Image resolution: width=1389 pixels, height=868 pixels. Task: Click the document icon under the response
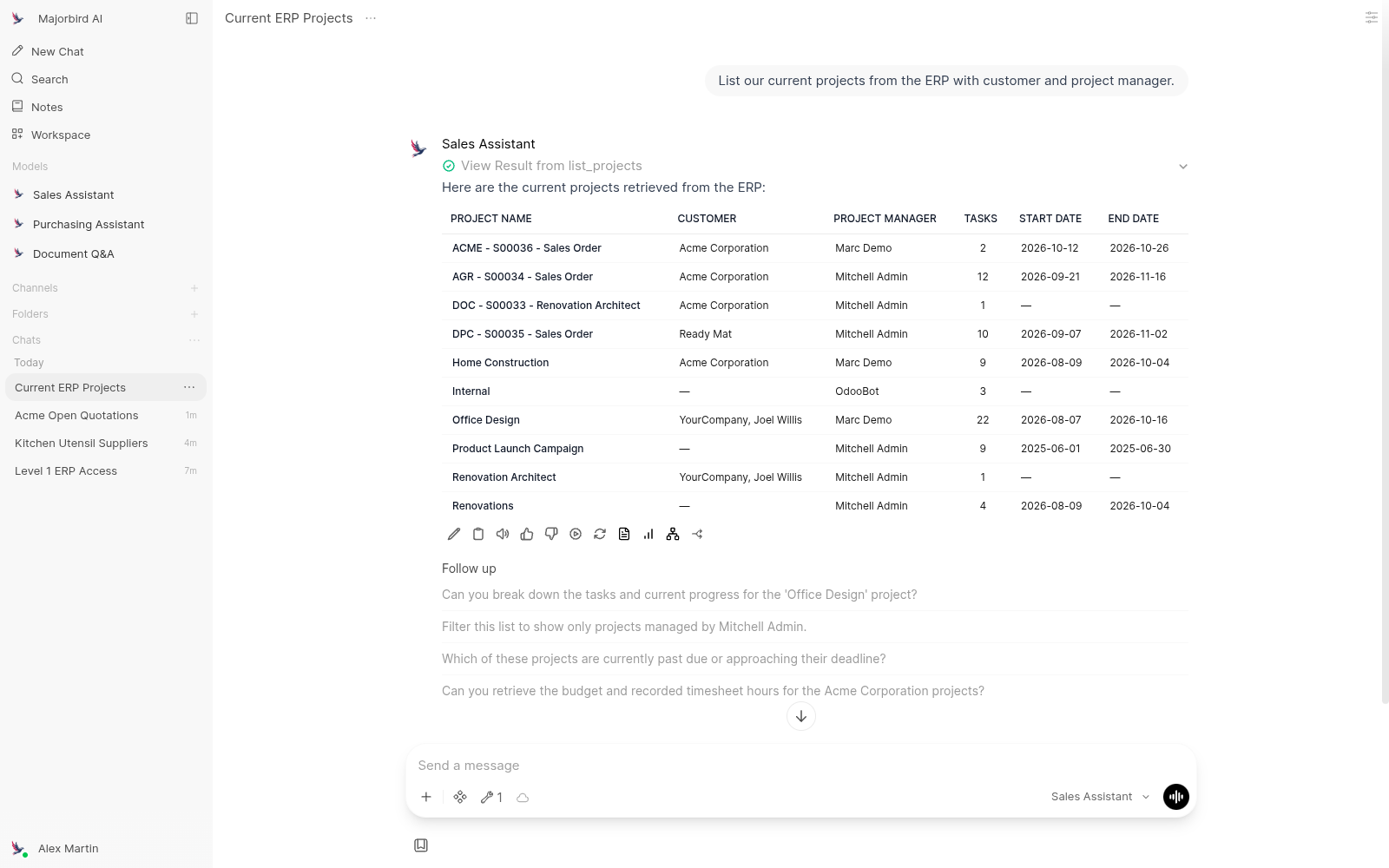[x=624, y=534]
